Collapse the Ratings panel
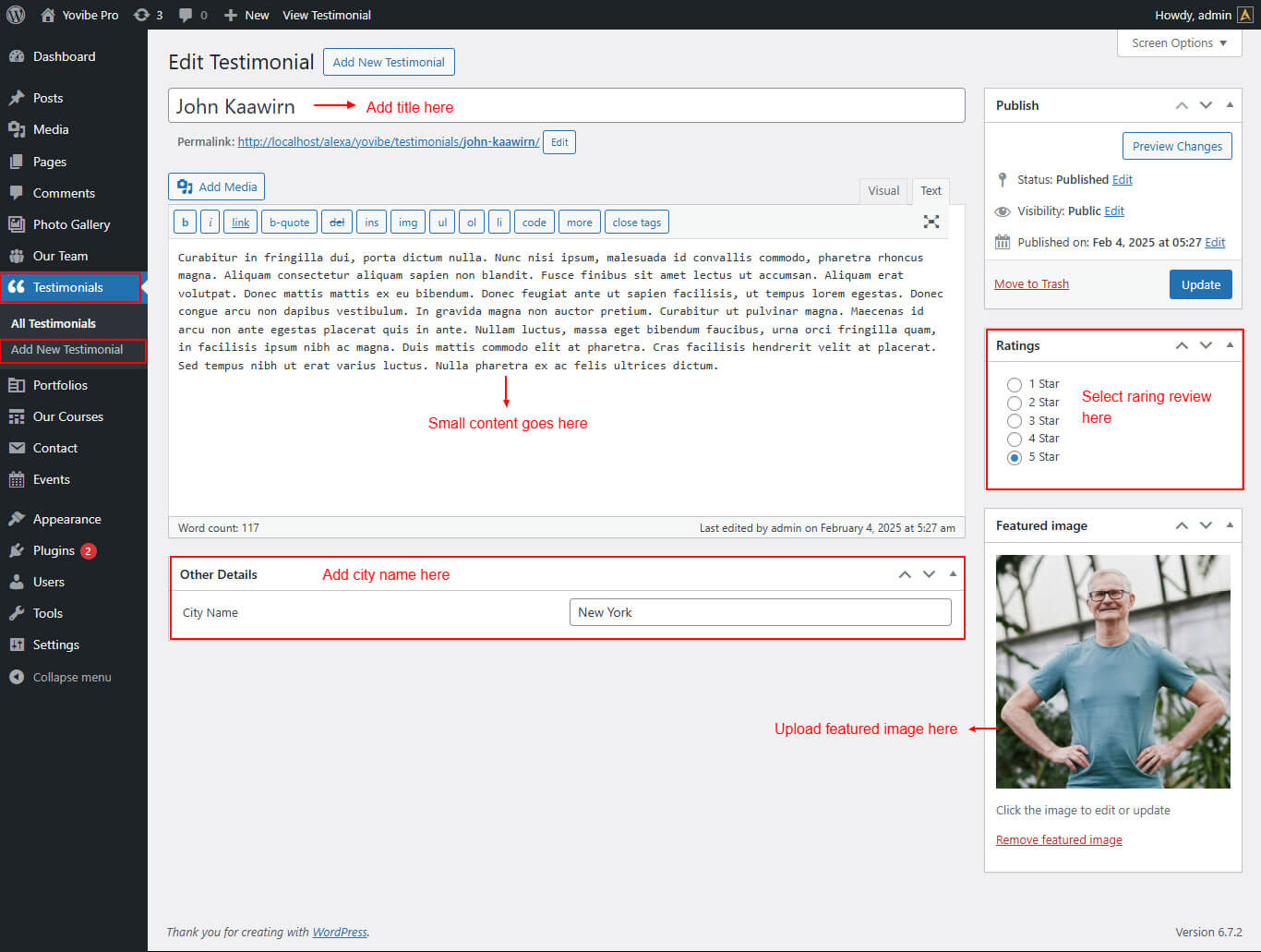 tap(1230, 345)
